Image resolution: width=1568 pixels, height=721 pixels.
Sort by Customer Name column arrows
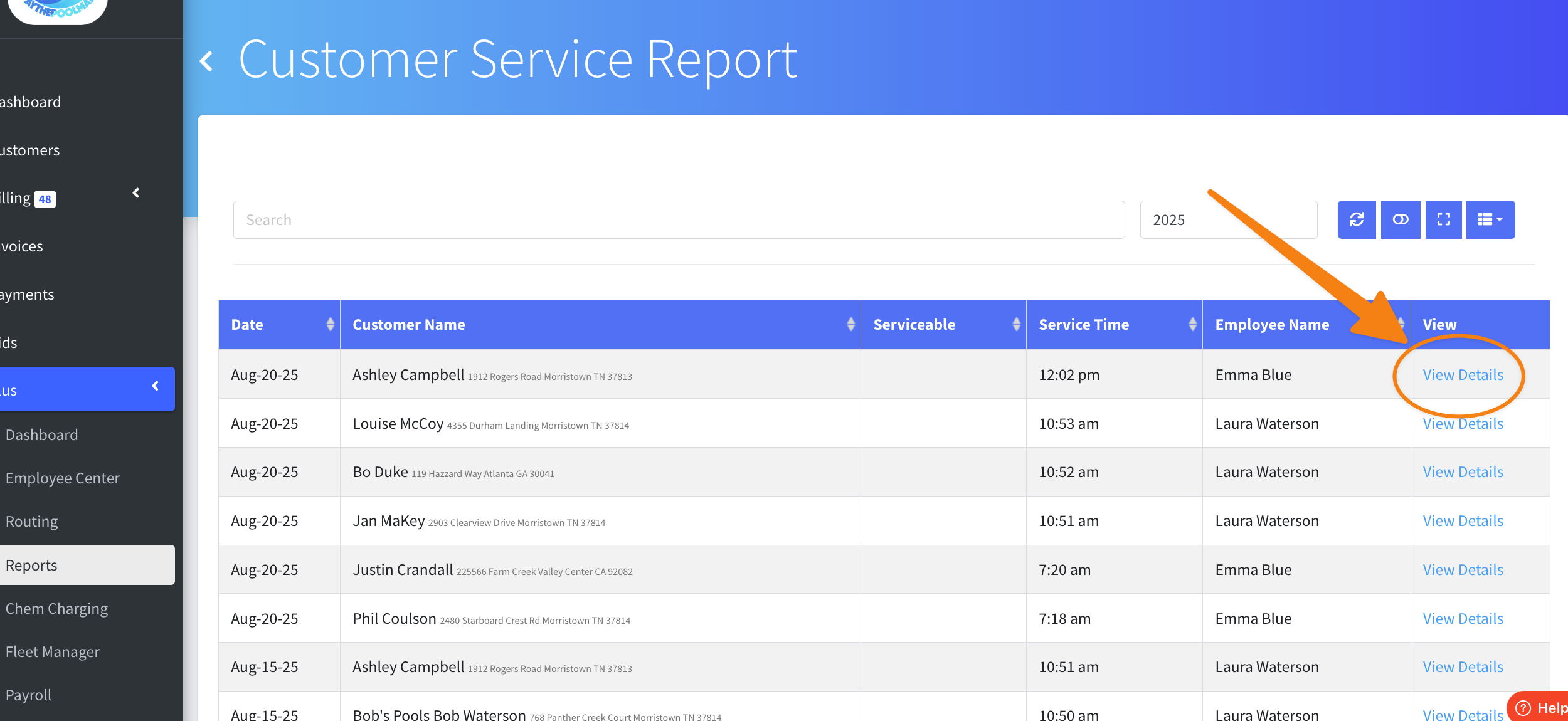[850, 324]
